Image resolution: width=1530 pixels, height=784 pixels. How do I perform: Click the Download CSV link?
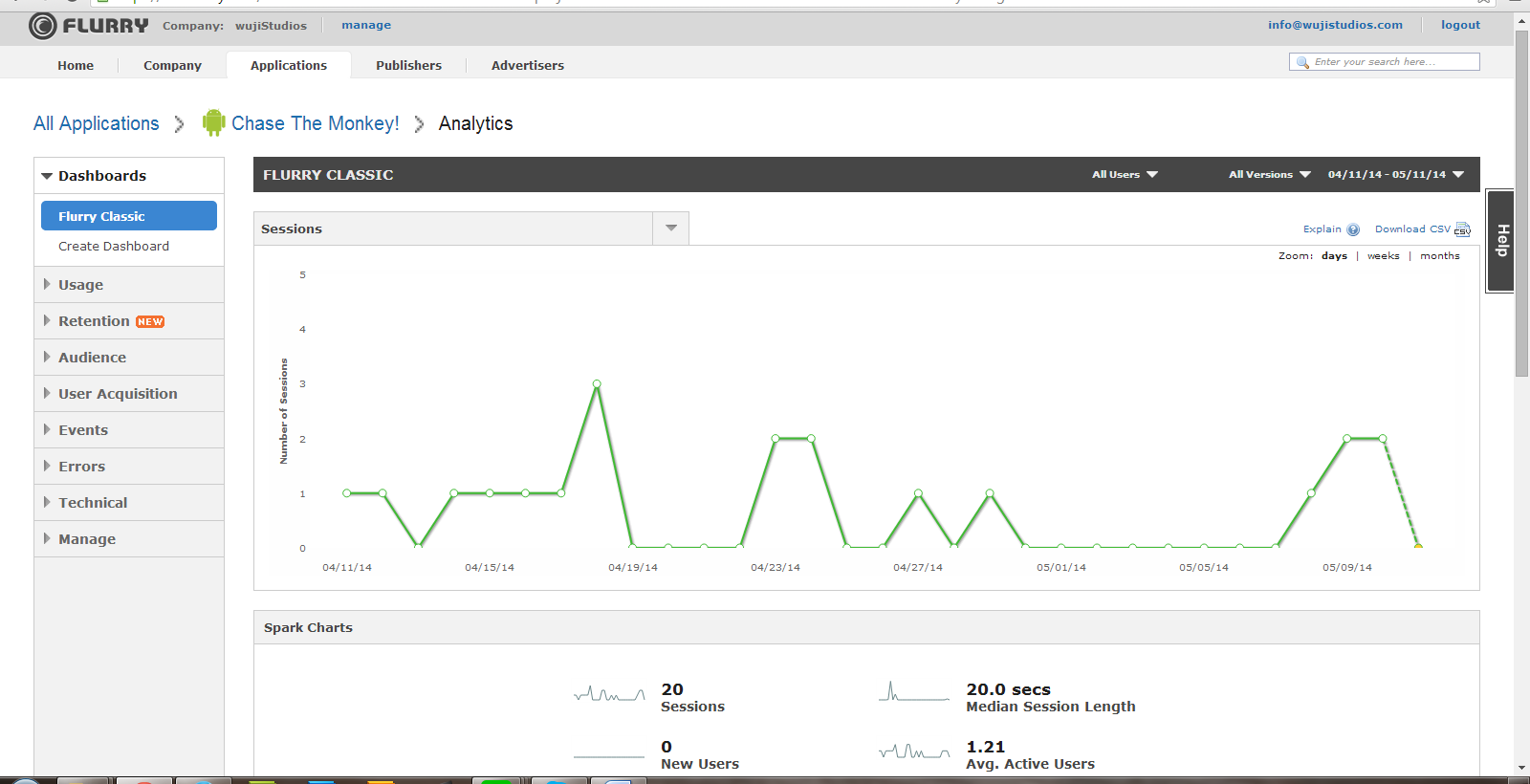1412,229
